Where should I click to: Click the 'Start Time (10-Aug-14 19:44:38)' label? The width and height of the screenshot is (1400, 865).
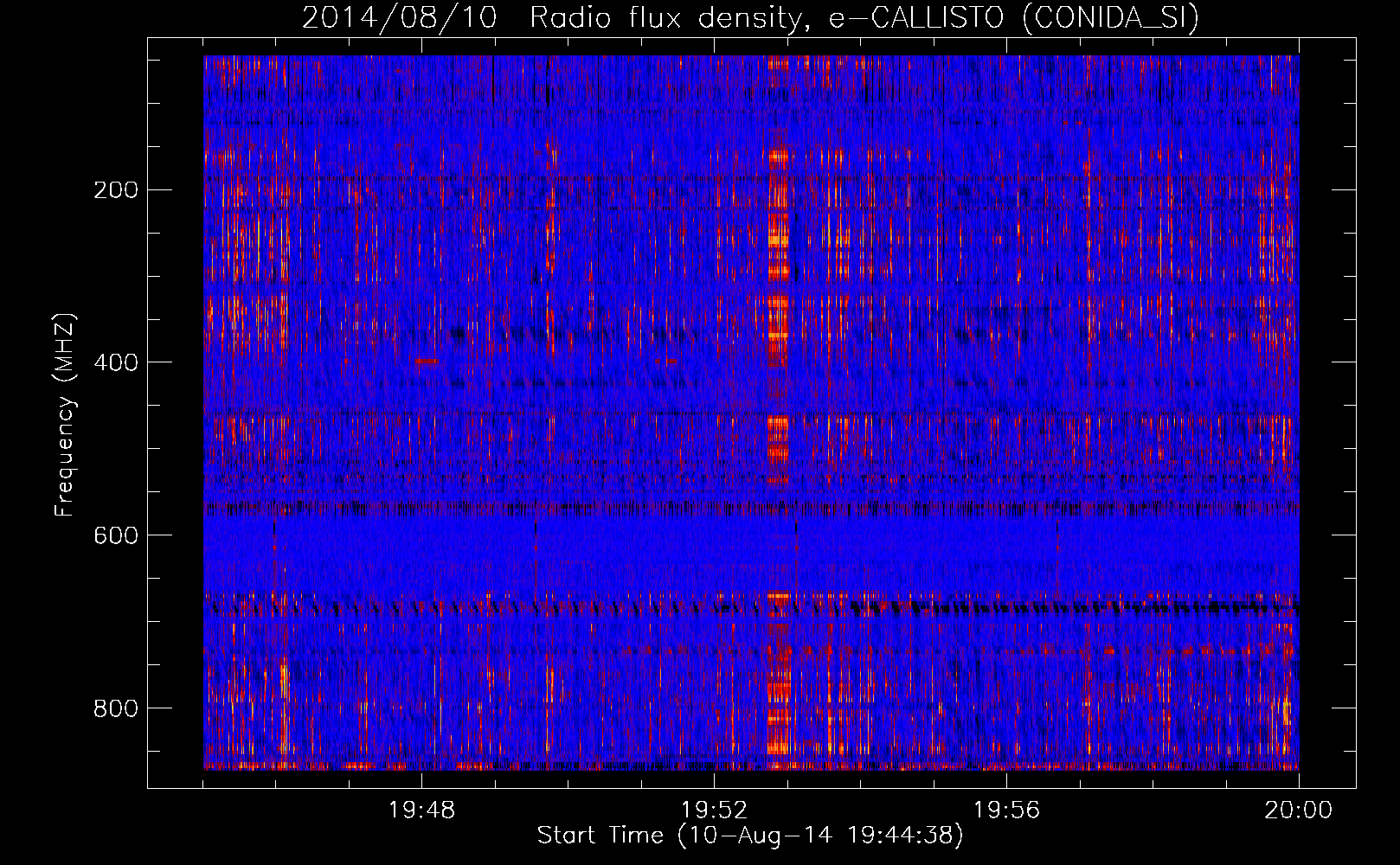tap(750, 836)
